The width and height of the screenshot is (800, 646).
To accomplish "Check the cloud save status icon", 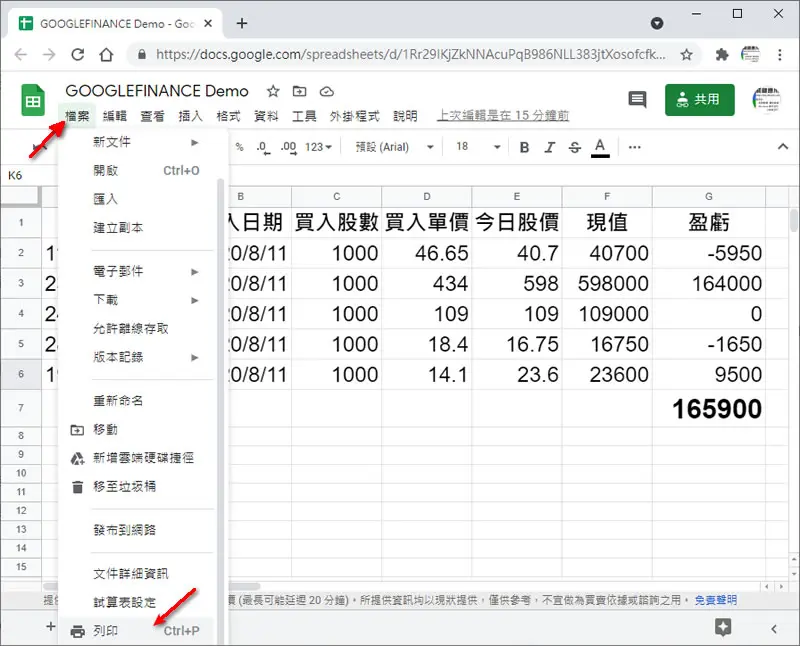I will 327,92.
